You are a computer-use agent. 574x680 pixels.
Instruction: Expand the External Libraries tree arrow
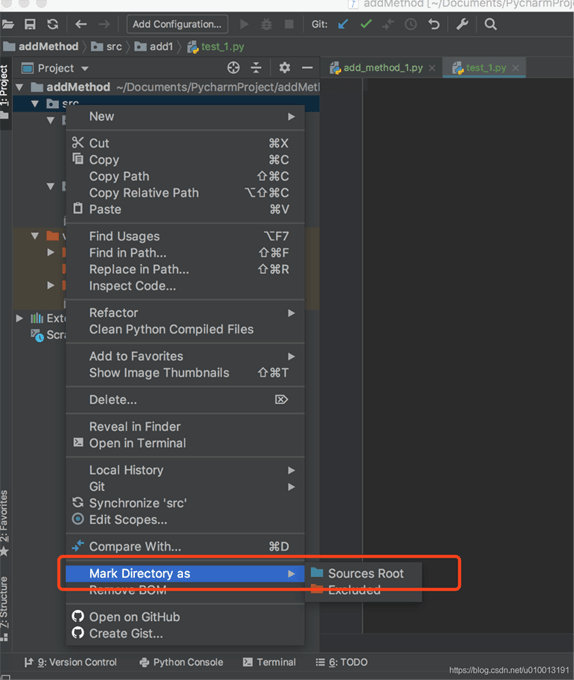19,318
